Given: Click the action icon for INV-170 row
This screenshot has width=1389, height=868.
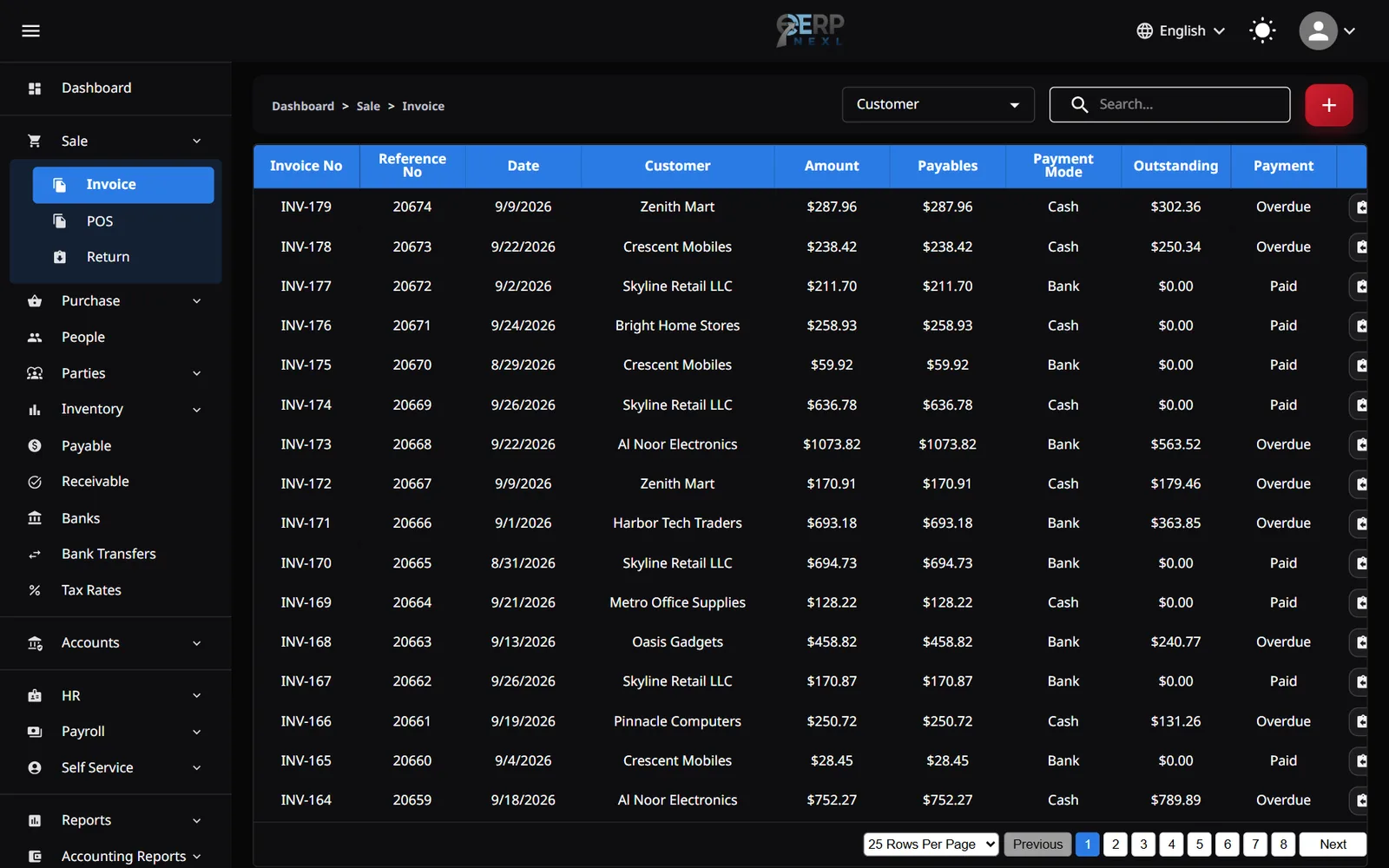Looking at the screenshot, I should coord(1359,563).
